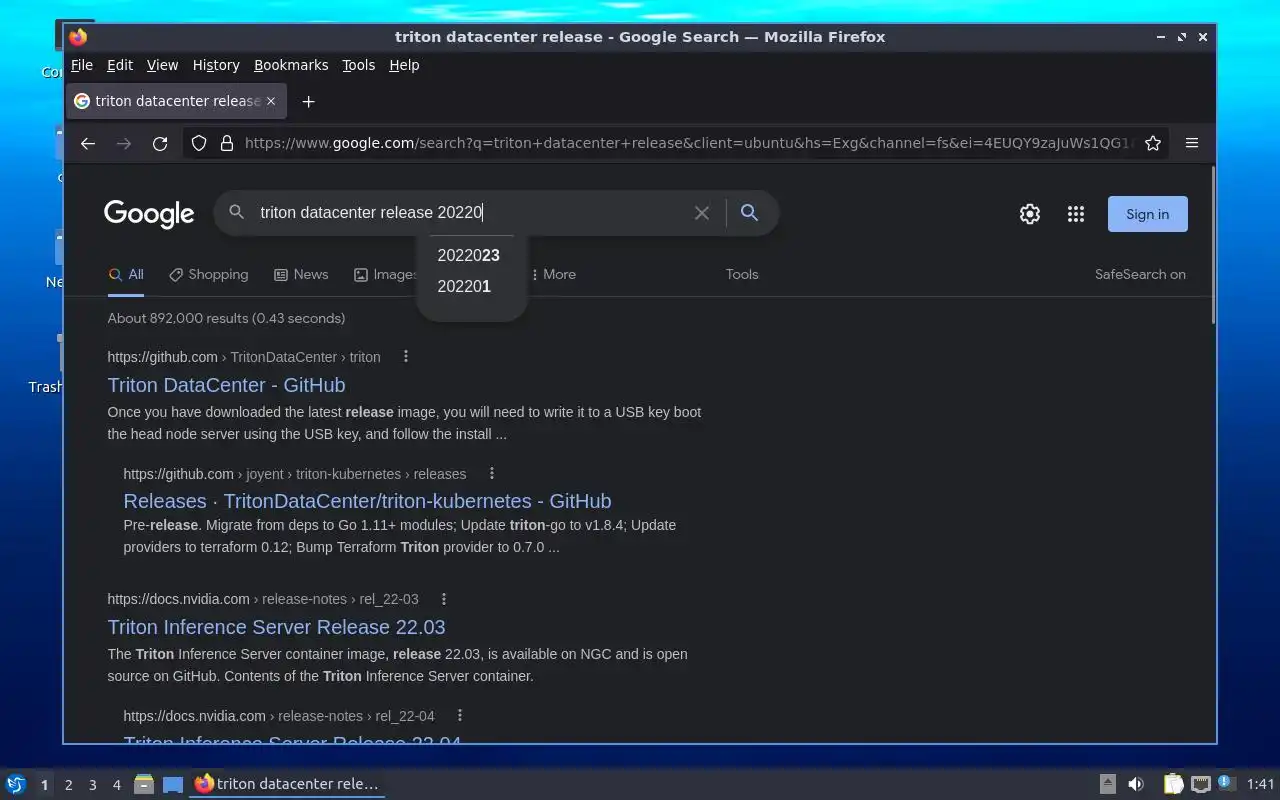This screenshot has height=800, width=1280.
Task: Open the search Tools options
Action: pyautogui.click(x=742, y=274)
